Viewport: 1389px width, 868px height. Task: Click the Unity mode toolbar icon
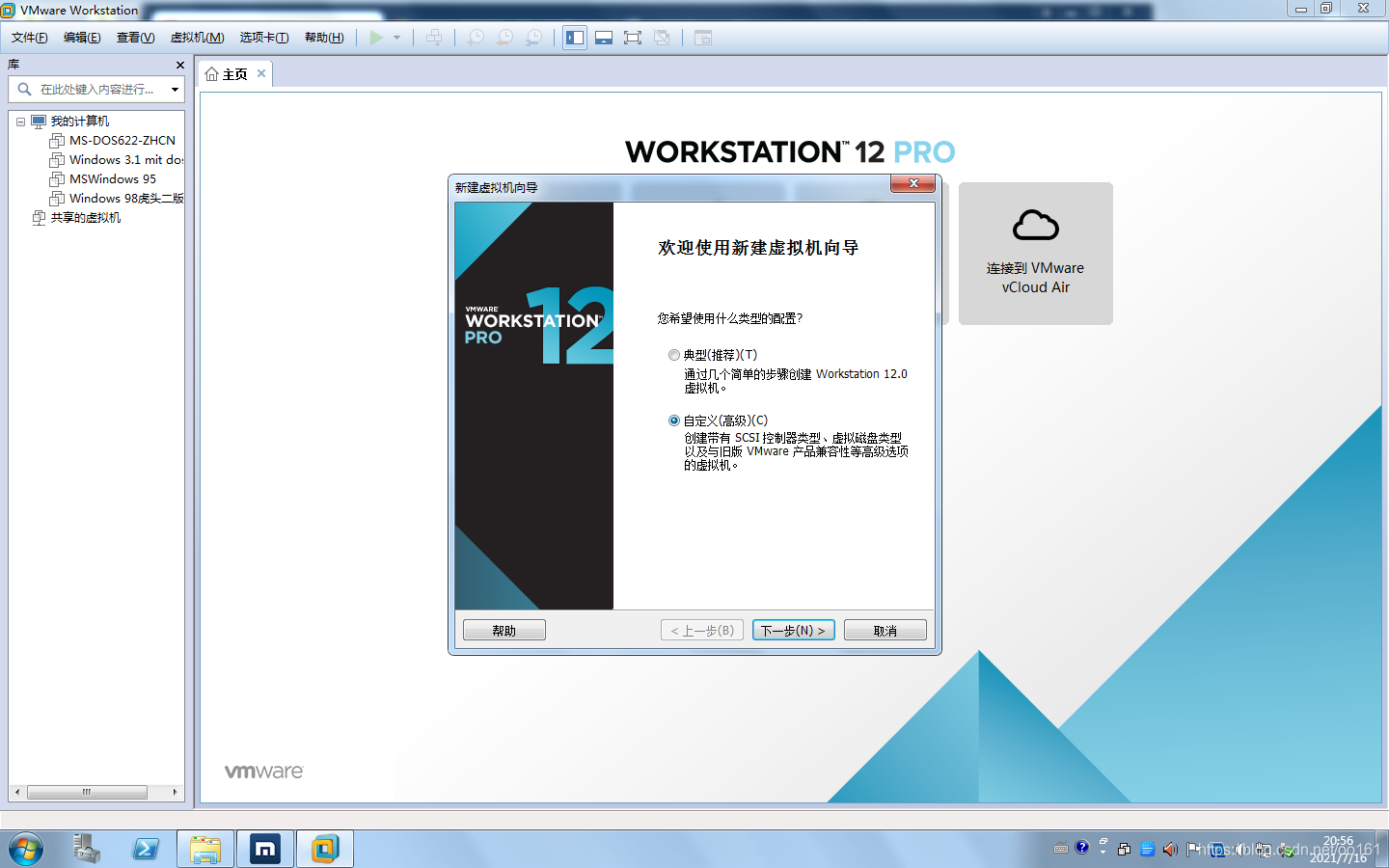(662, 38)
